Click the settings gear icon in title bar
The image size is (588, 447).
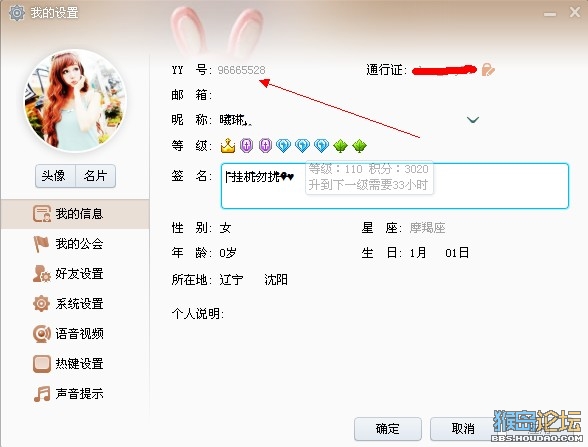[x=16, y=13]
